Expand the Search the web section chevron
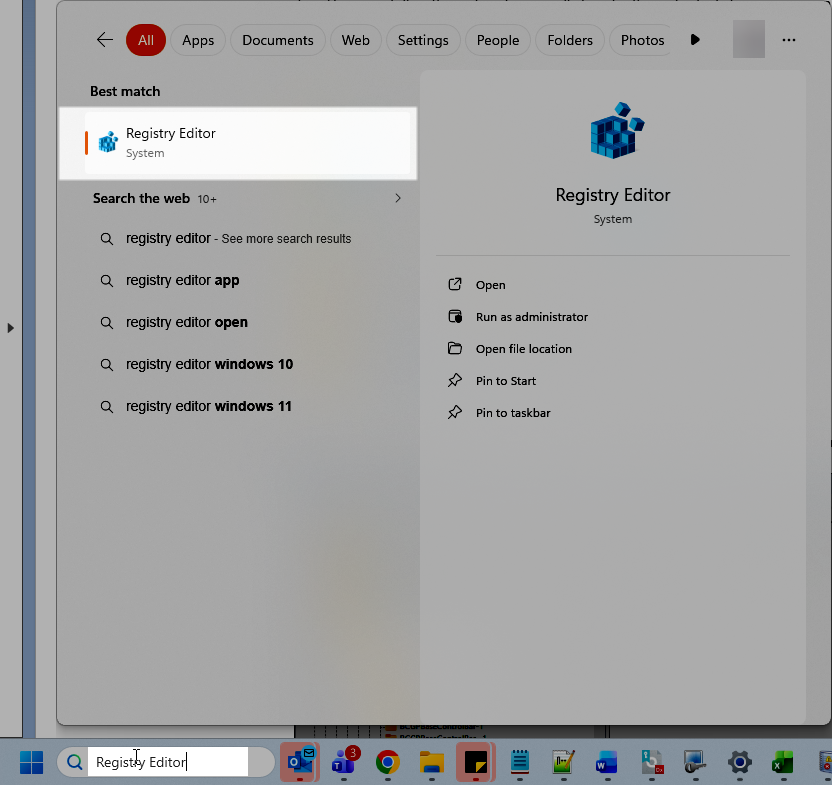 [398, 198]
